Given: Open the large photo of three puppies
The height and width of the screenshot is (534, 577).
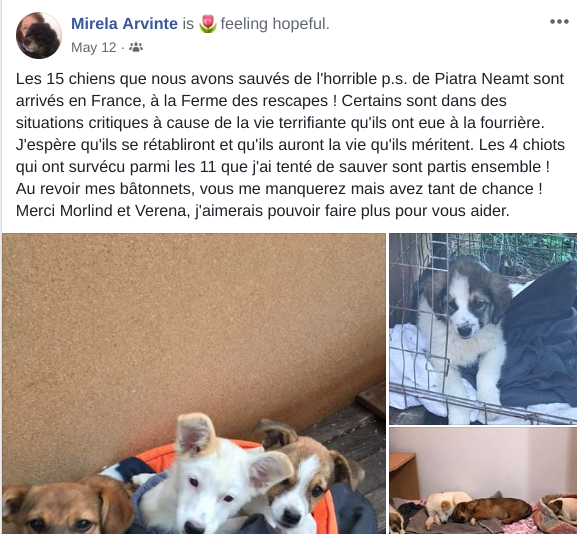Looking at the screenshot, I should click(194, 383).
